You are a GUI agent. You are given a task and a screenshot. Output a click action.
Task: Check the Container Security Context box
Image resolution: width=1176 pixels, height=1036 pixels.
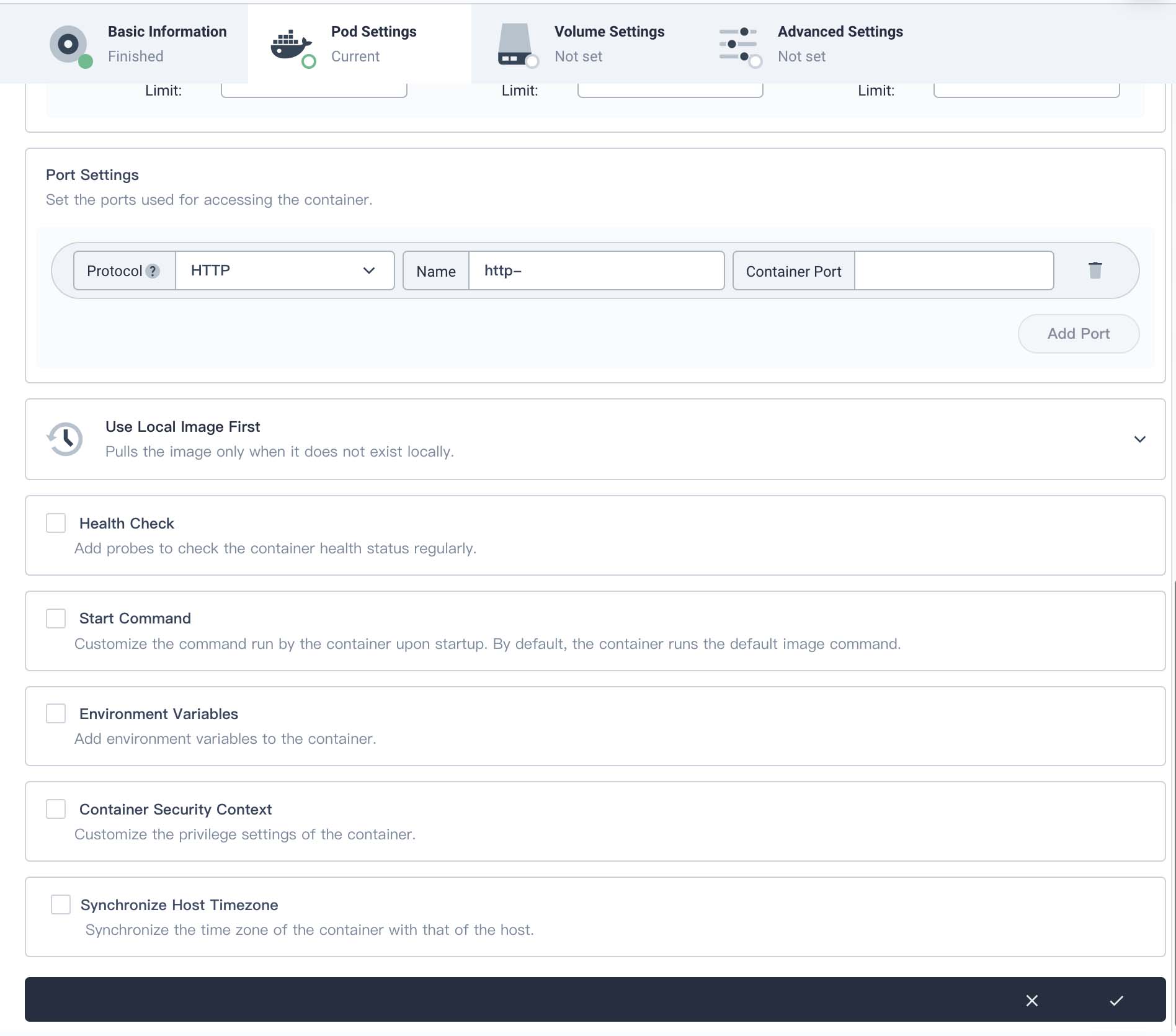56,809
